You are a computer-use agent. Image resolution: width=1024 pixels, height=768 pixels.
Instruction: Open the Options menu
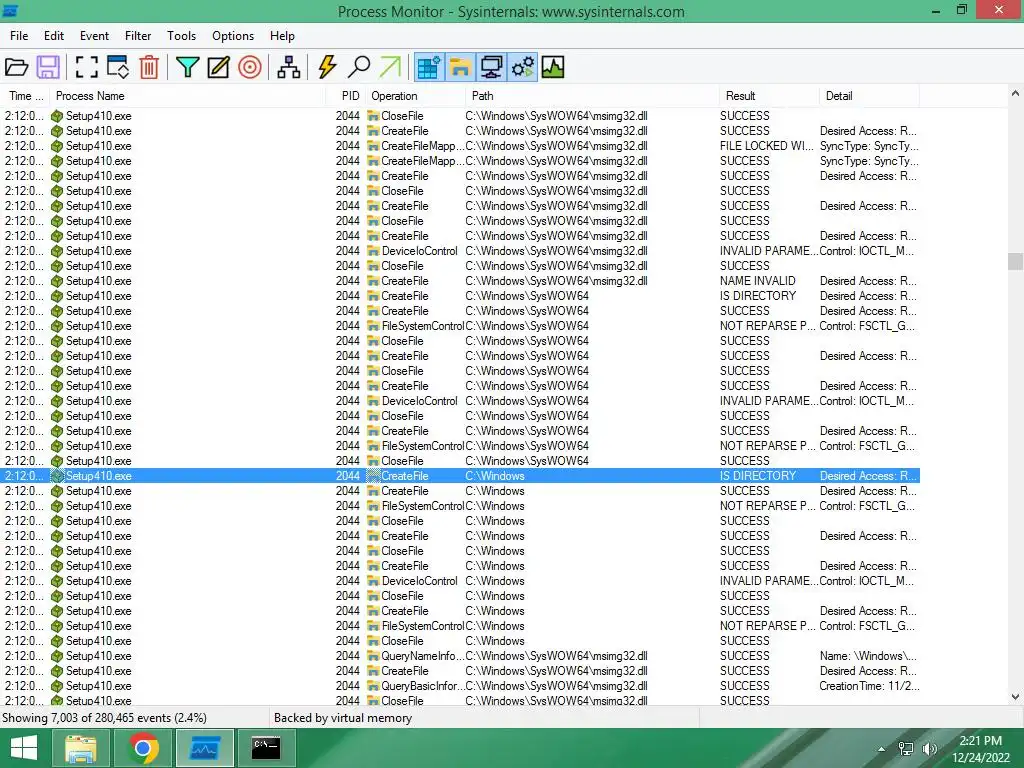point(232,36)
